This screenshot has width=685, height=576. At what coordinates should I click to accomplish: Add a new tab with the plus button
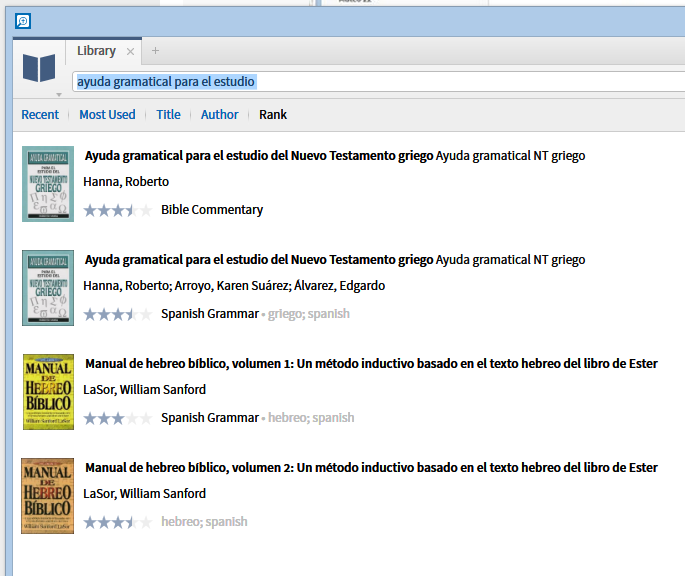[x=155, y=51]
